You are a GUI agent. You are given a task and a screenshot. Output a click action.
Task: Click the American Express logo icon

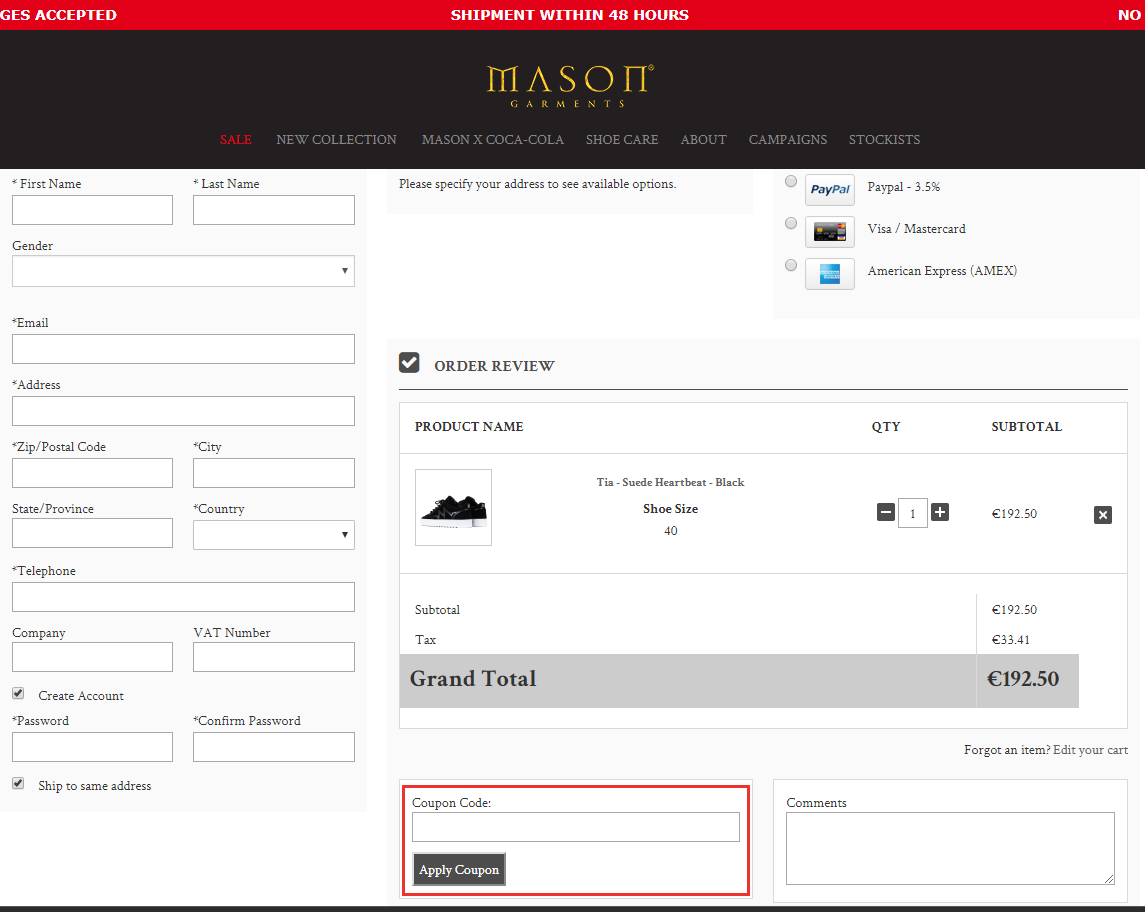point(830,274)
